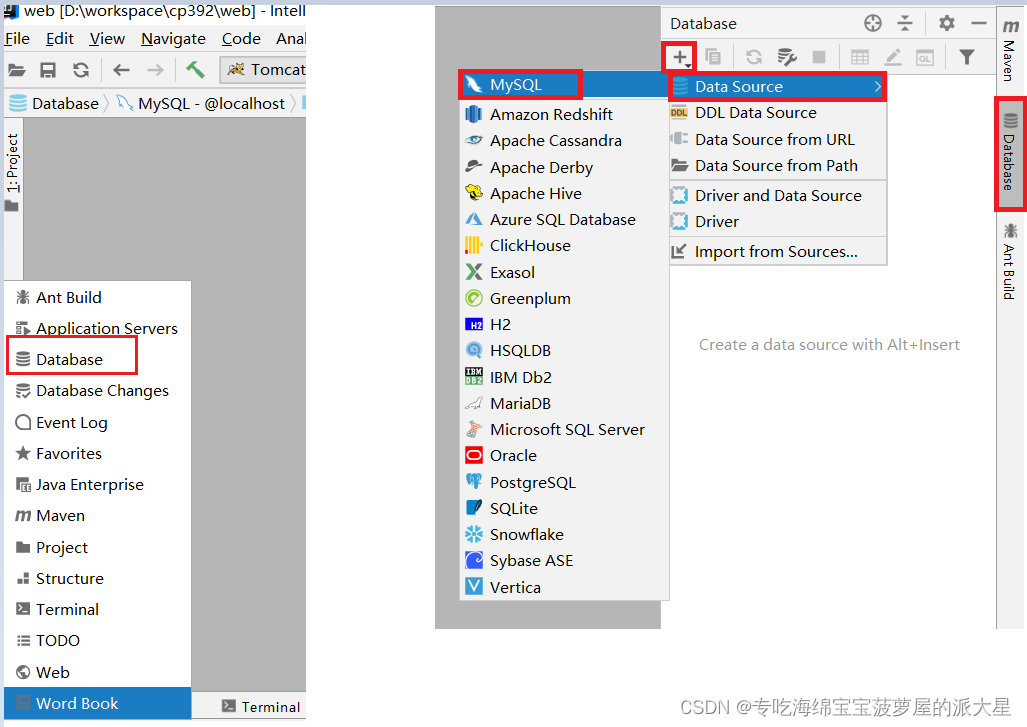This screenshot has width=1027, height=727.
Task: Click the collapse all icon in Database header
Action: pos(905,24)
